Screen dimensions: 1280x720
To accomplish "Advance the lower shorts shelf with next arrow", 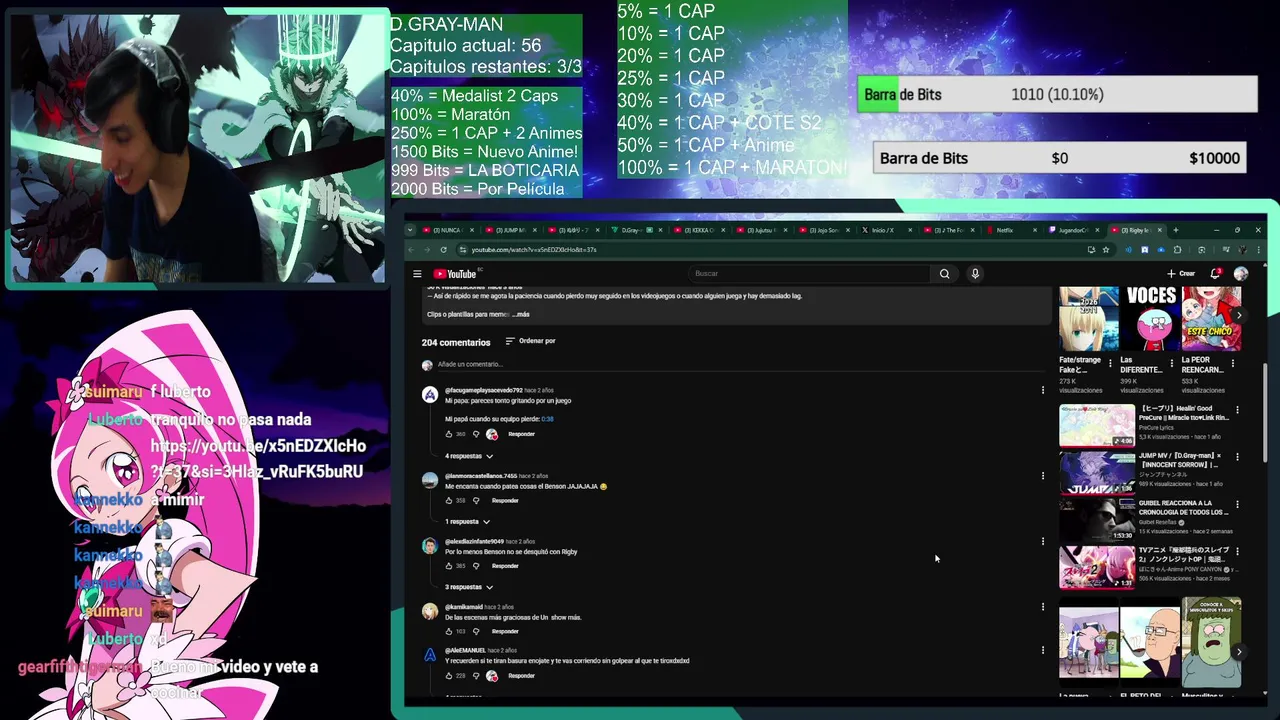I will (1239, 652).
